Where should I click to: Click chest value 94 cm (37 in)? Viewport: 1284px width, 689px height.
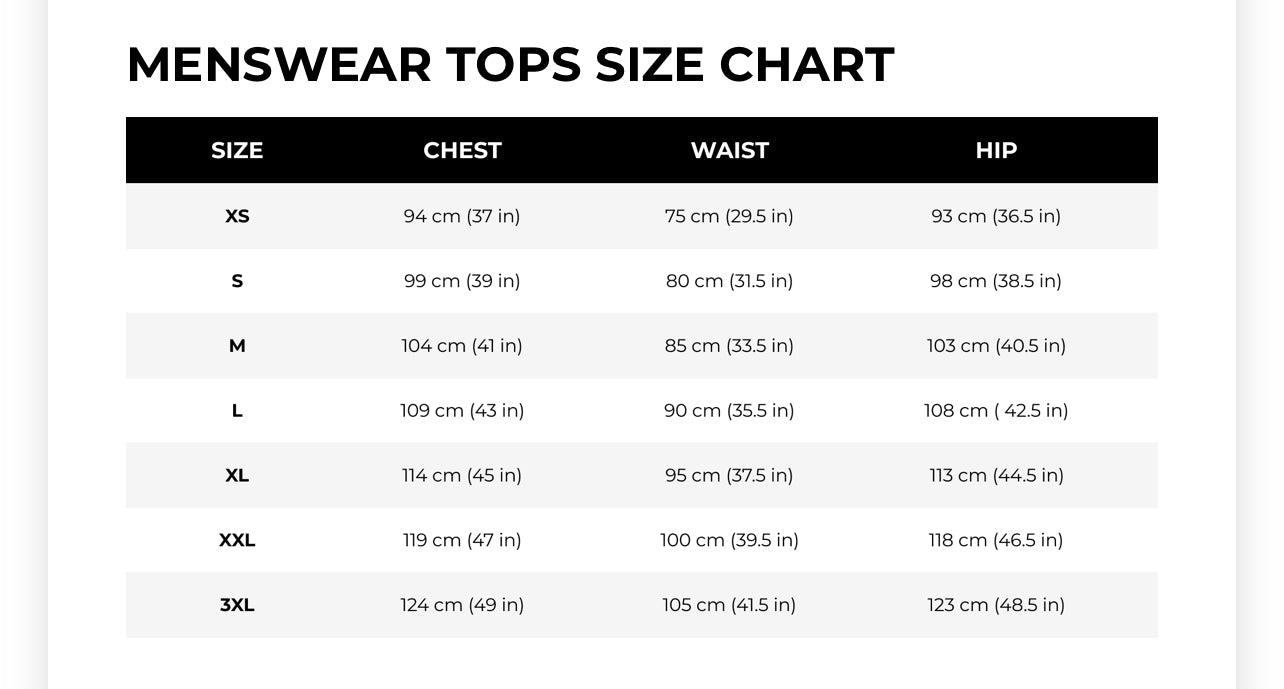click(462, 216)
